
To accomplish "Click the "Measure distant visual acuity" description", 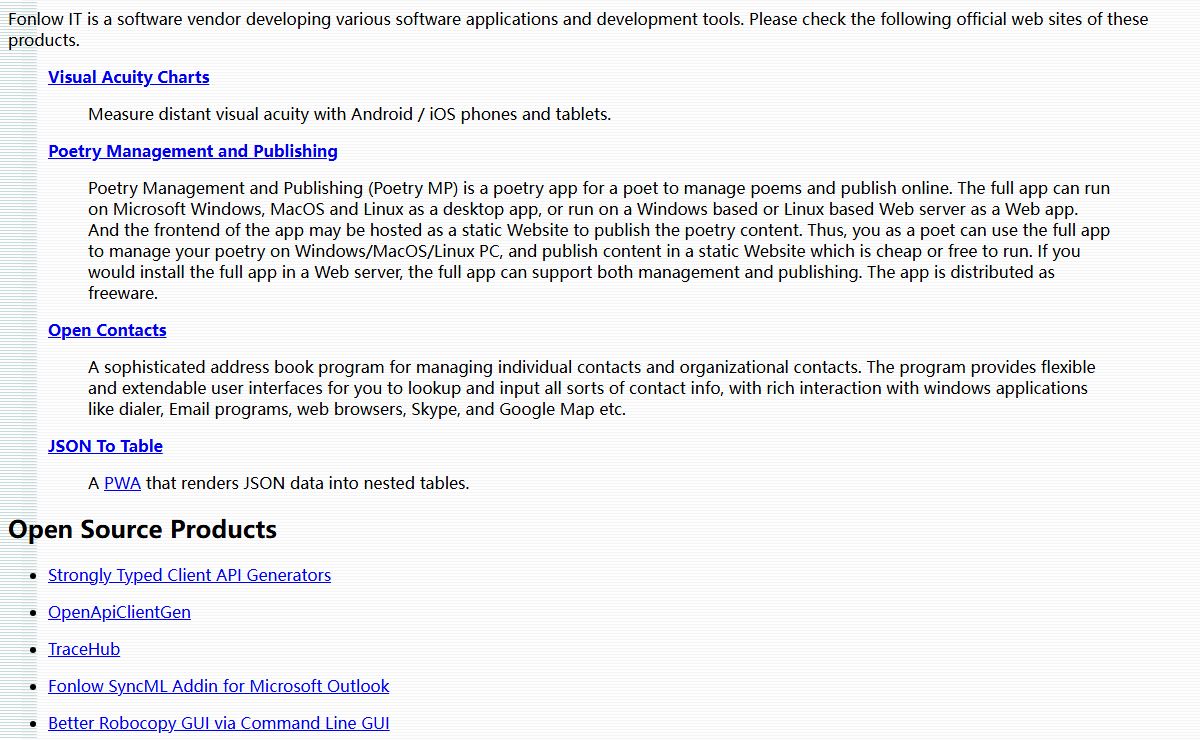I will pos(349,114).
